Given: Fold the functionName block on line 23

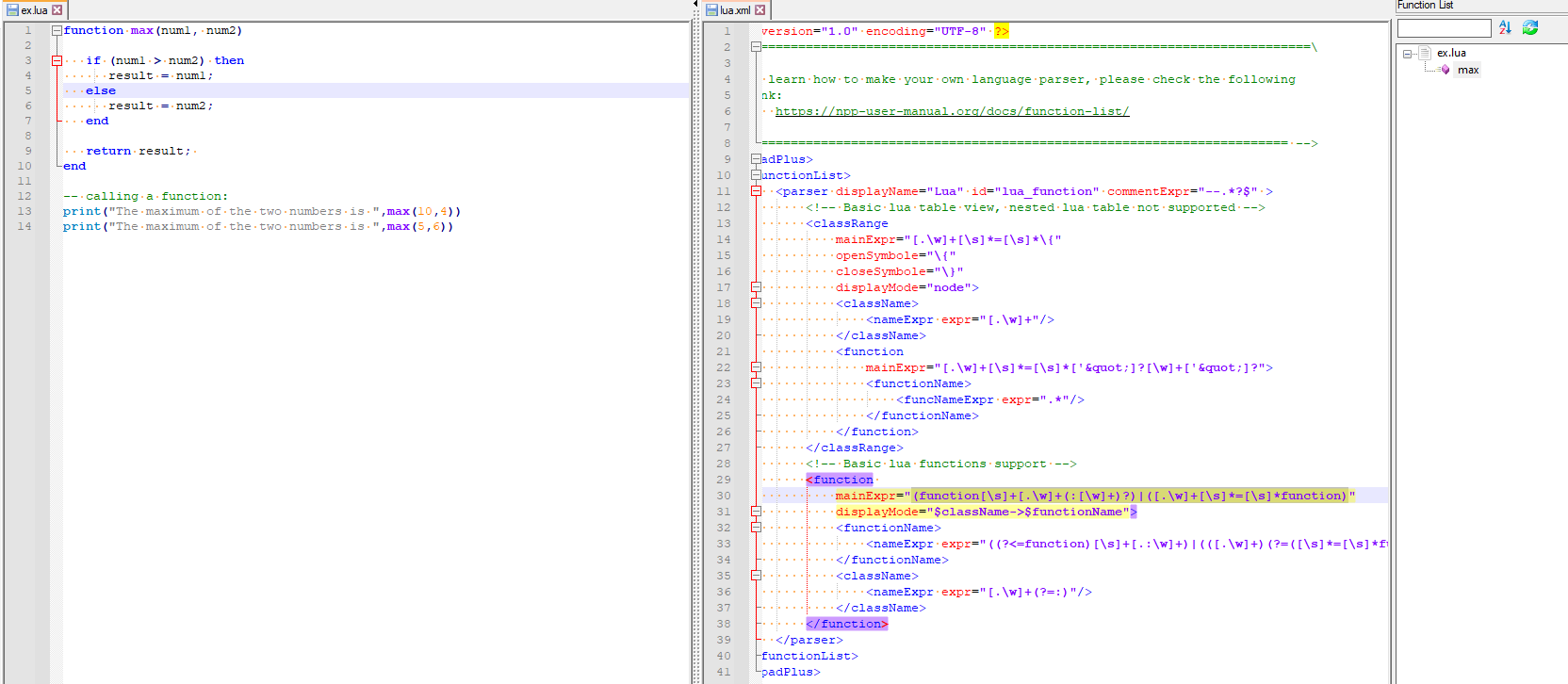Looking at the screenshot, I should point(756,383).
